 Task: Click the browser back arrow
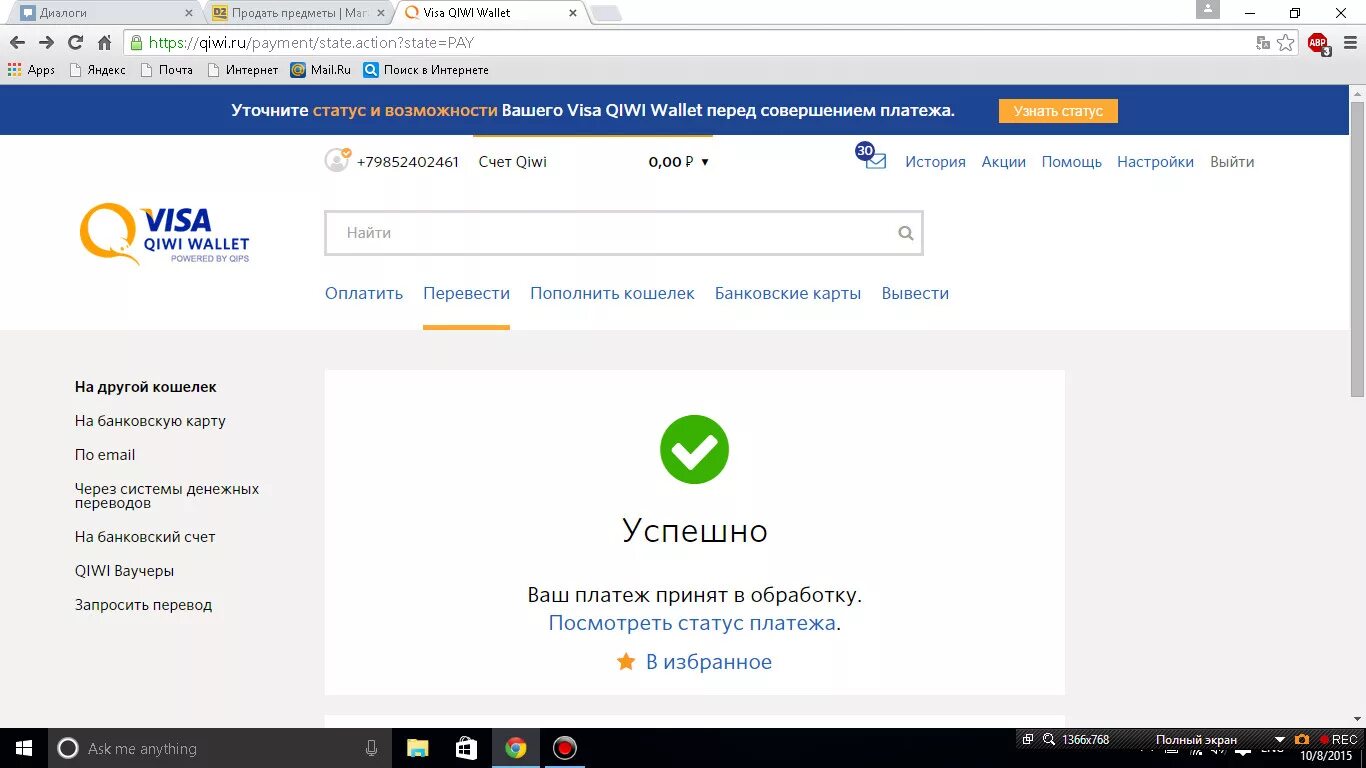17,42
